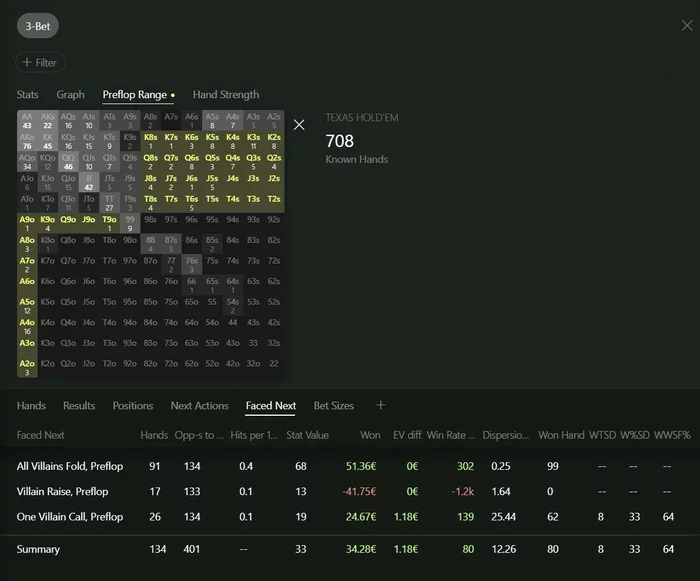Select the AQo cell showing 34
The width and height of the screenshot is (700, 581).
tap(27, 162)
